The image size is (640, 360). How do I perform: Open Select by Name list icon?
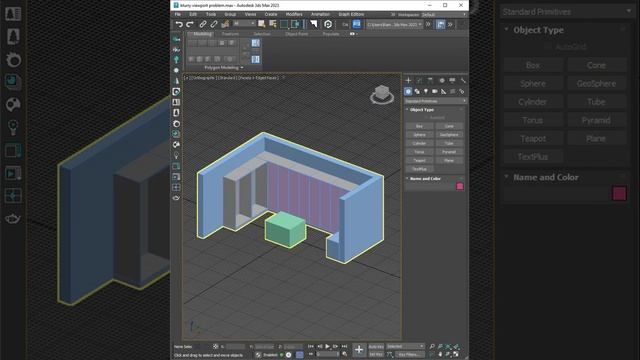(x=273, y=24)
